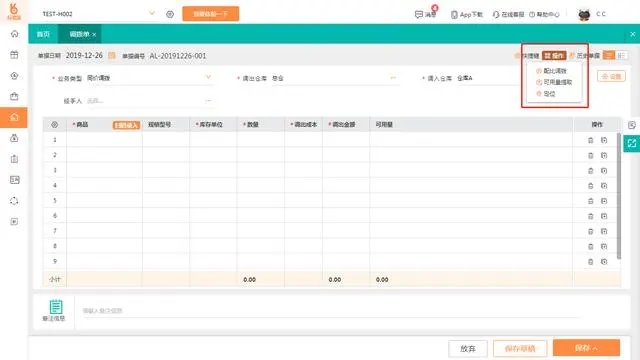Viewport: 640px width, 360px height.
Task: Open the 备注信息 notes icon
Action: pos(56,307)
